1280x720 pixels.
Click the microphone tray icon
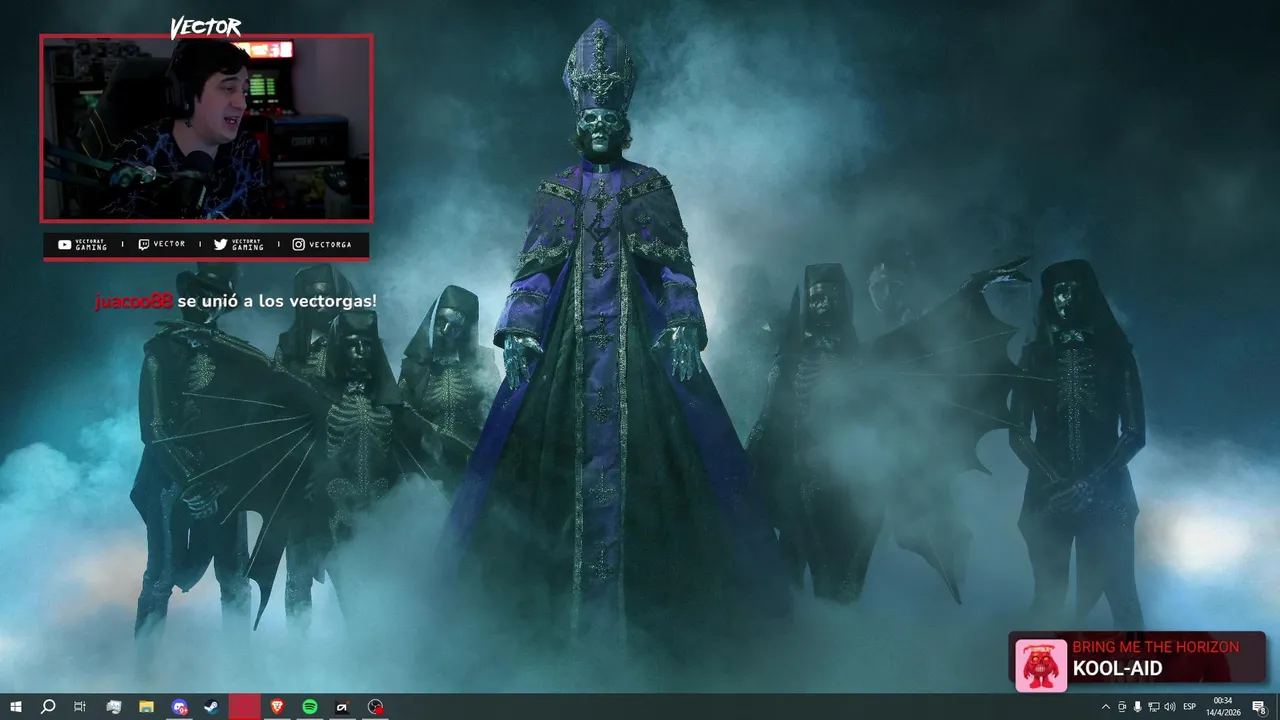coord(1137,707)
